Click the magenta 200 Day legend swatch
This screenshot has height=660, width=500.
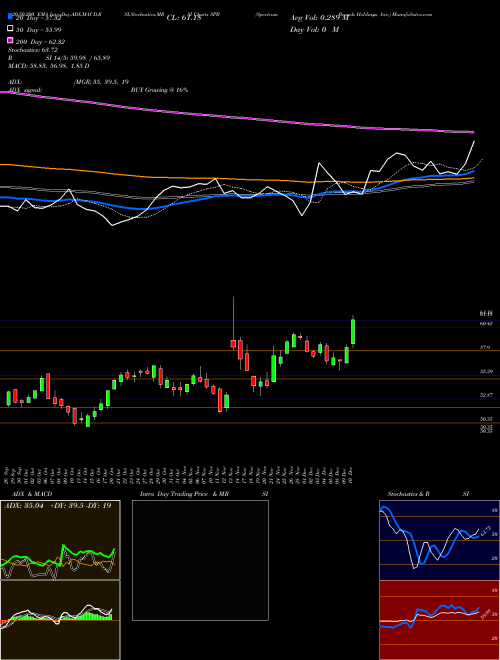point(10,41)
